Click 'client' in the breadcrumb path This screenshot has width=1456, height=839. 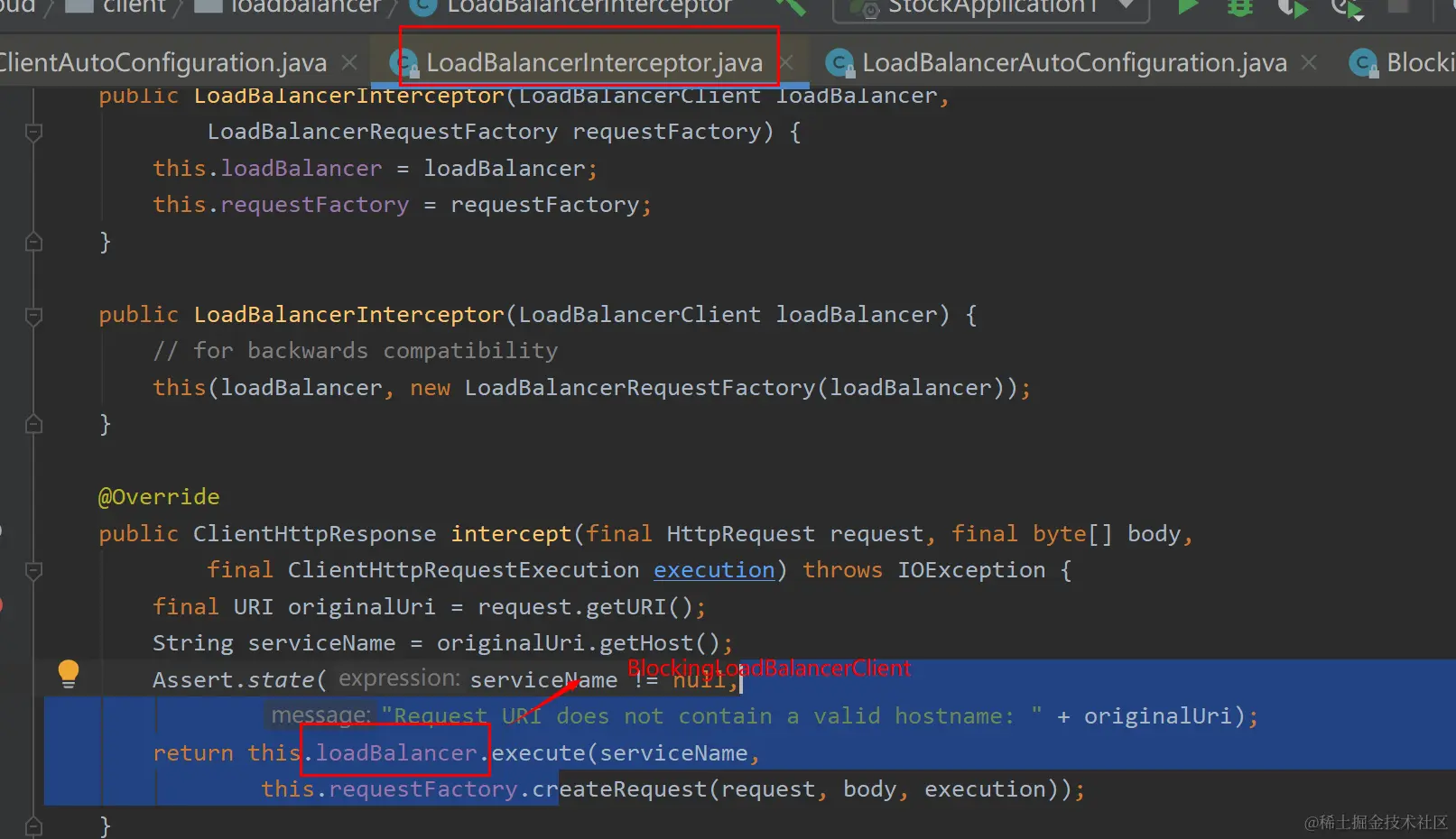click(x=134, y=6)
